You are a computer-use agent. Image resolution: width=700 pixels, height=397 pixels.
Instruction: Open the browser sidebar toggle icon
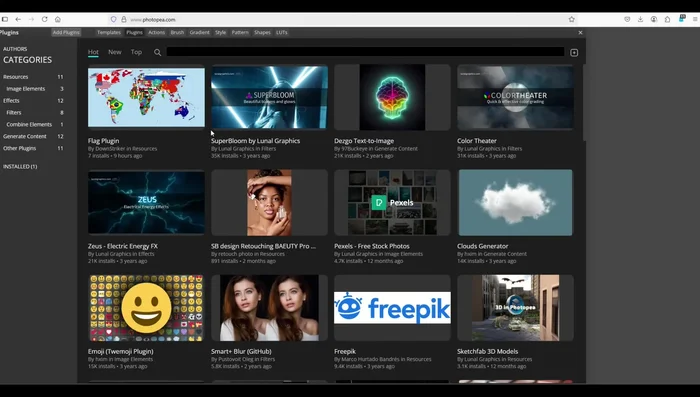click(x=5, y=19)
